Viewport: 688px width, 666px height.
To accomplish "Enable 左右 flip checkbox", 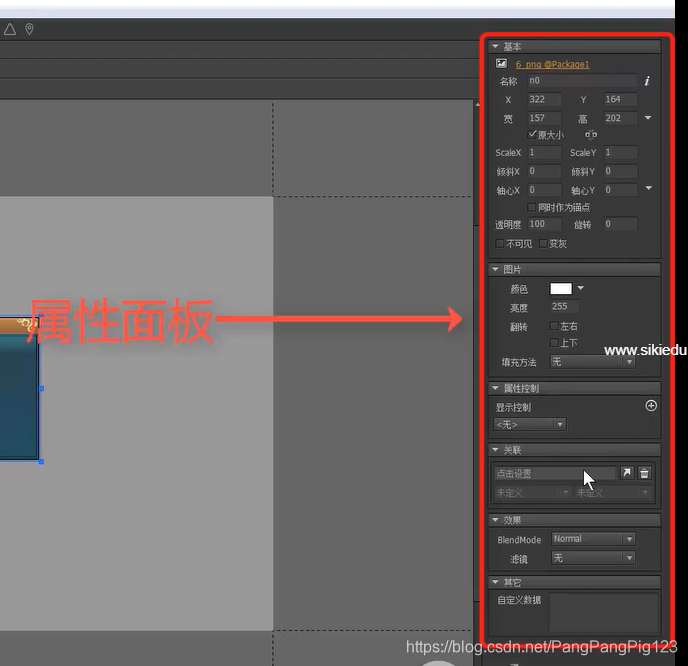I will pos(554,326).
